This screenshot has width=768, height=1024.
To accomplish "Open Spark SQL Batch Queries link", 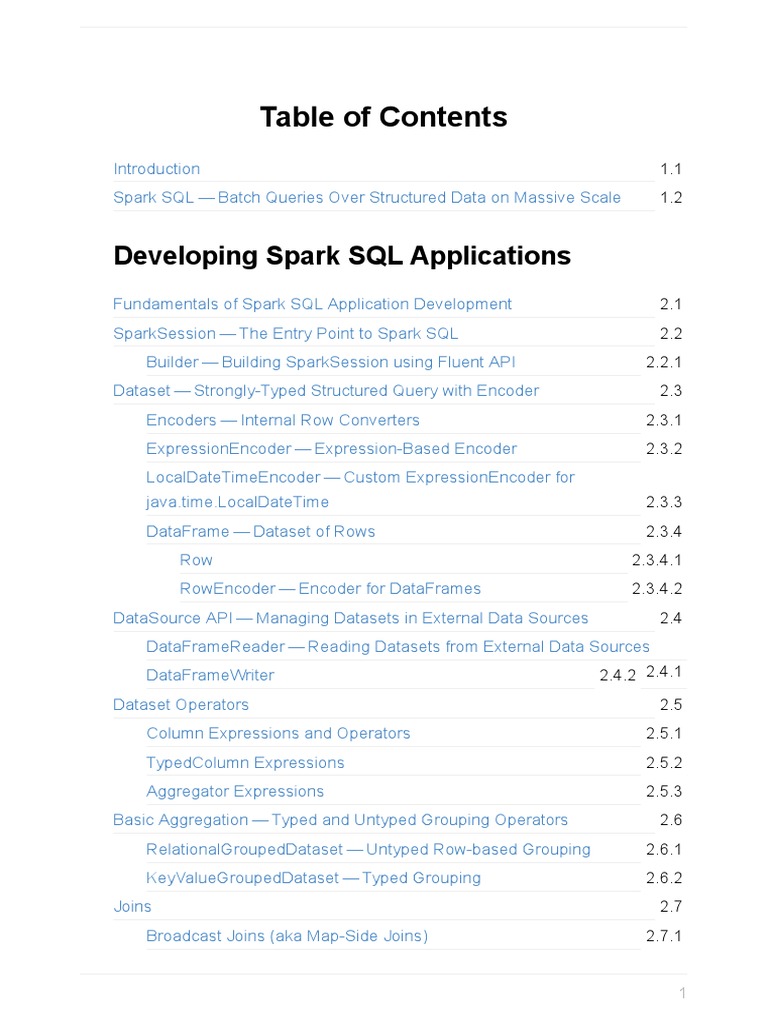I will [366, 198].
